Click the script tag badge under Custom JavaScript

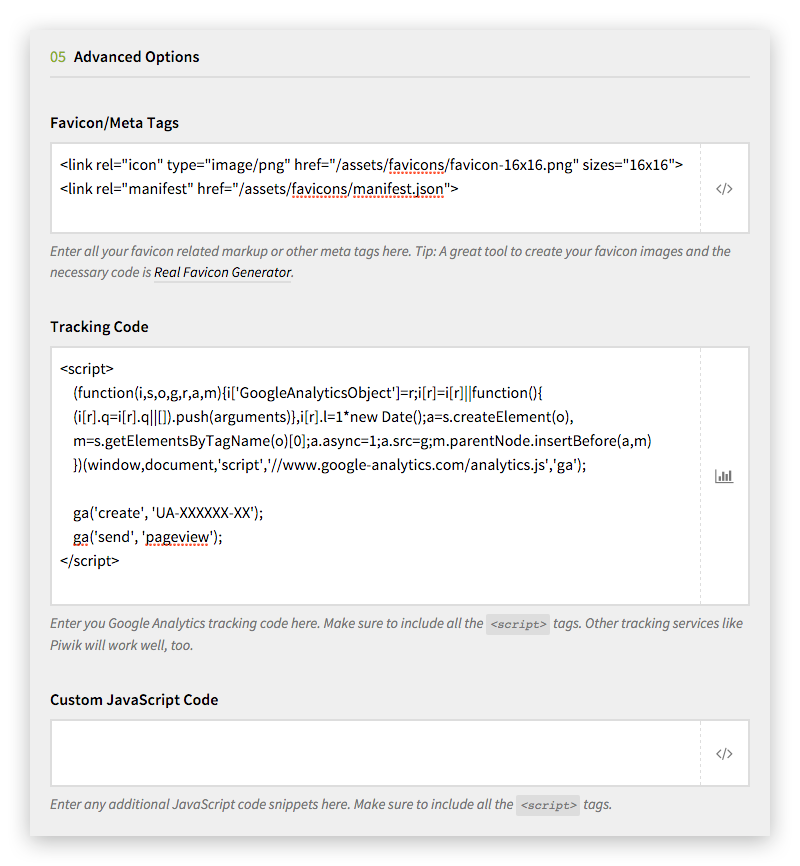click(547, 805)
